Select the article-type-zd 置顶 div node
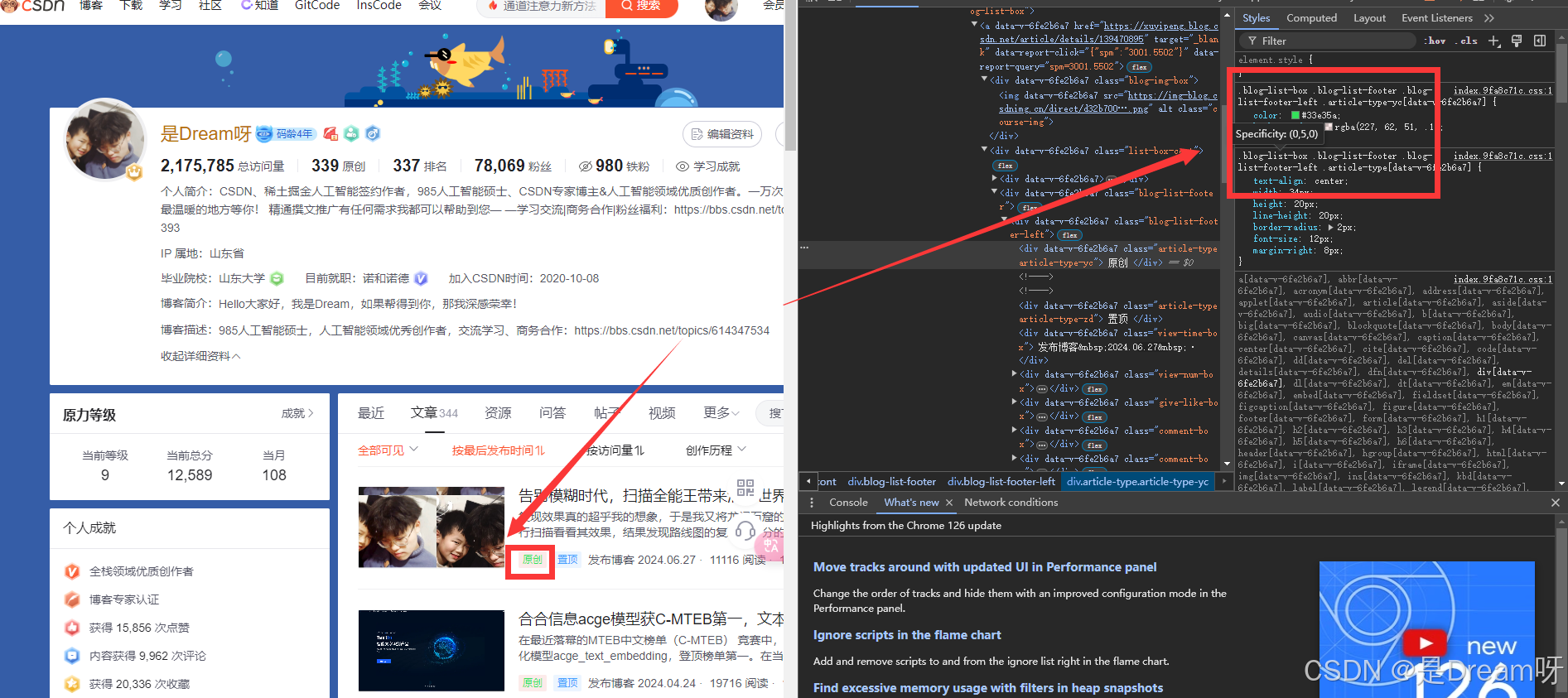The image size is (1568, 698). pyautogui.click(x=1118, y=312)
